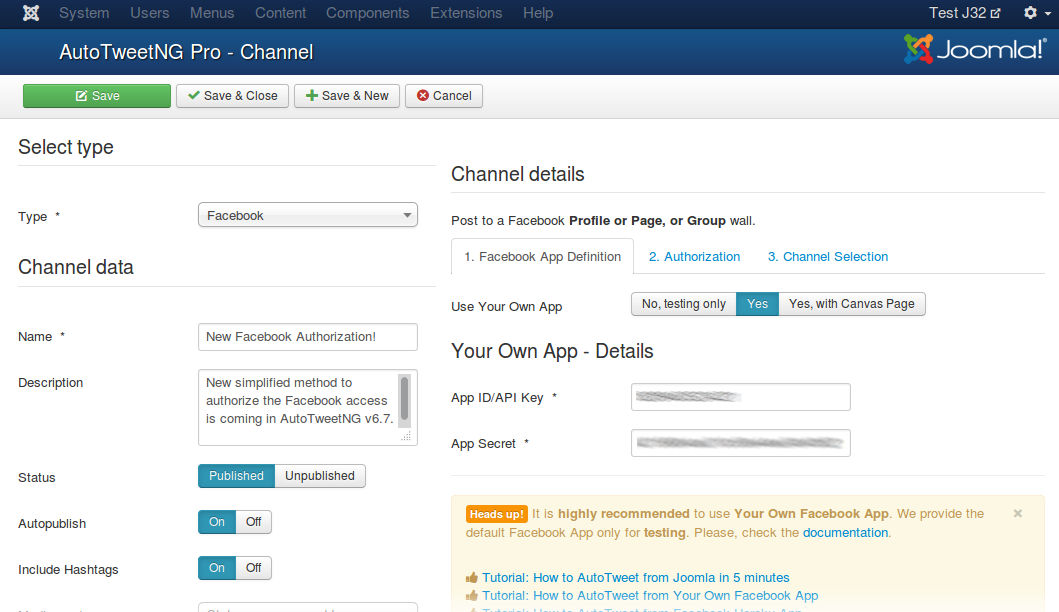Click the 'App Secret' label

coord(484,444)
